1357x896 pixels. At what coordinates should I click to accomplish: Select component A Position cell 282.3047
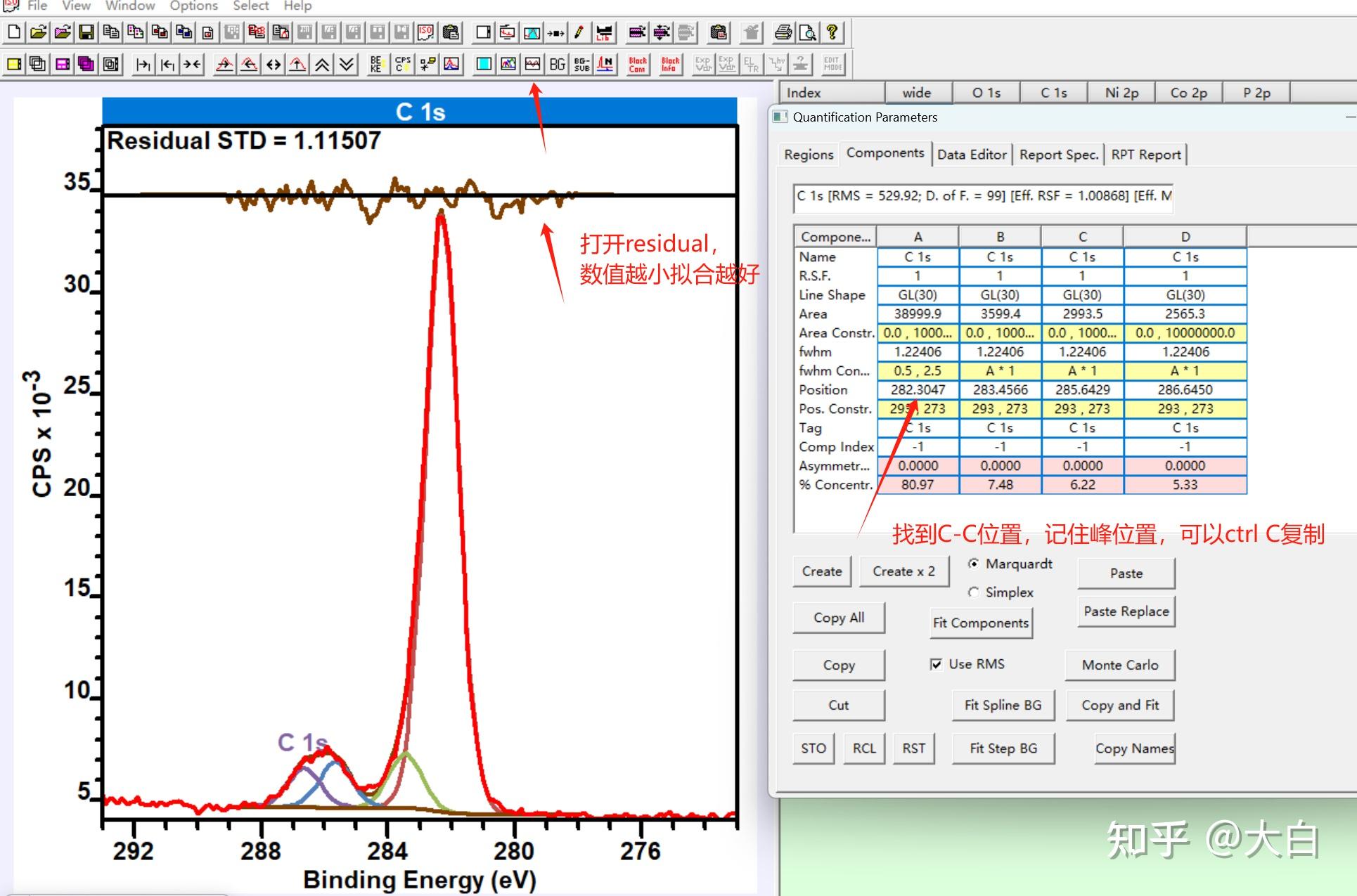pyautogui.click(x=918, y=389)
